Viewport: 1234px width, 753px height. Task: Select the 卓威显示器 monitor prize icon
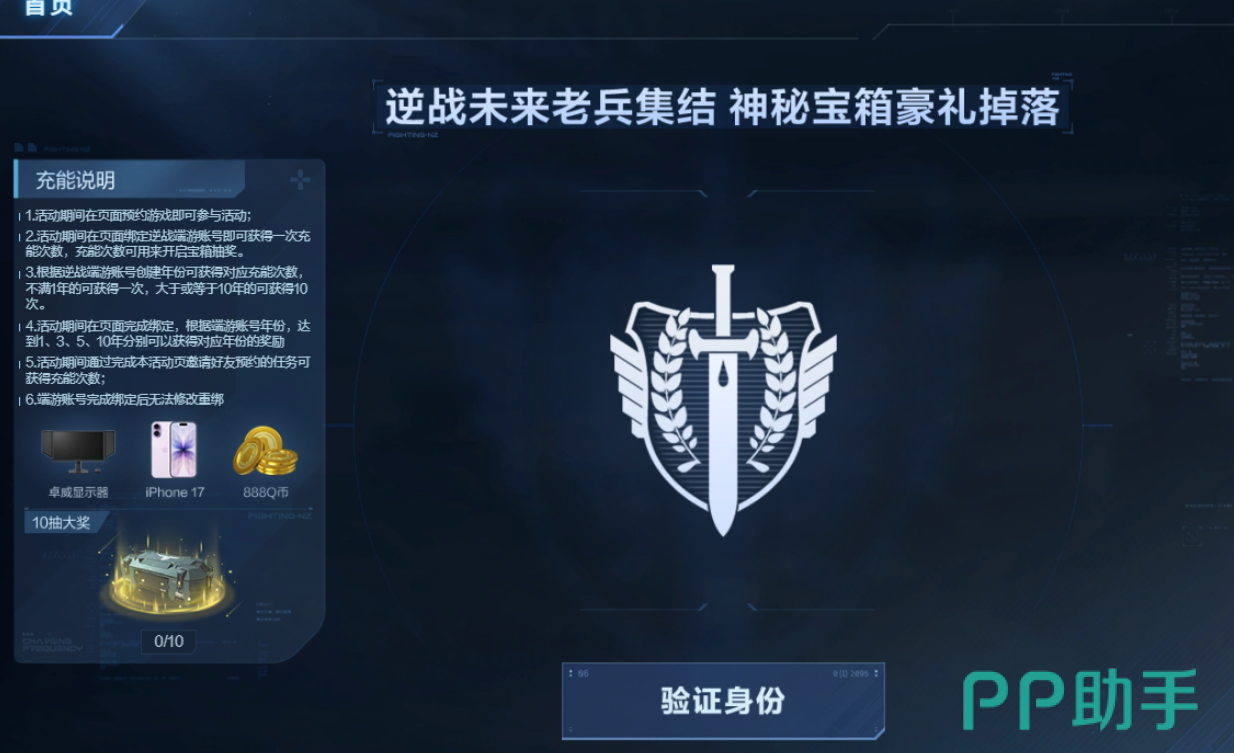pos(78,451)
